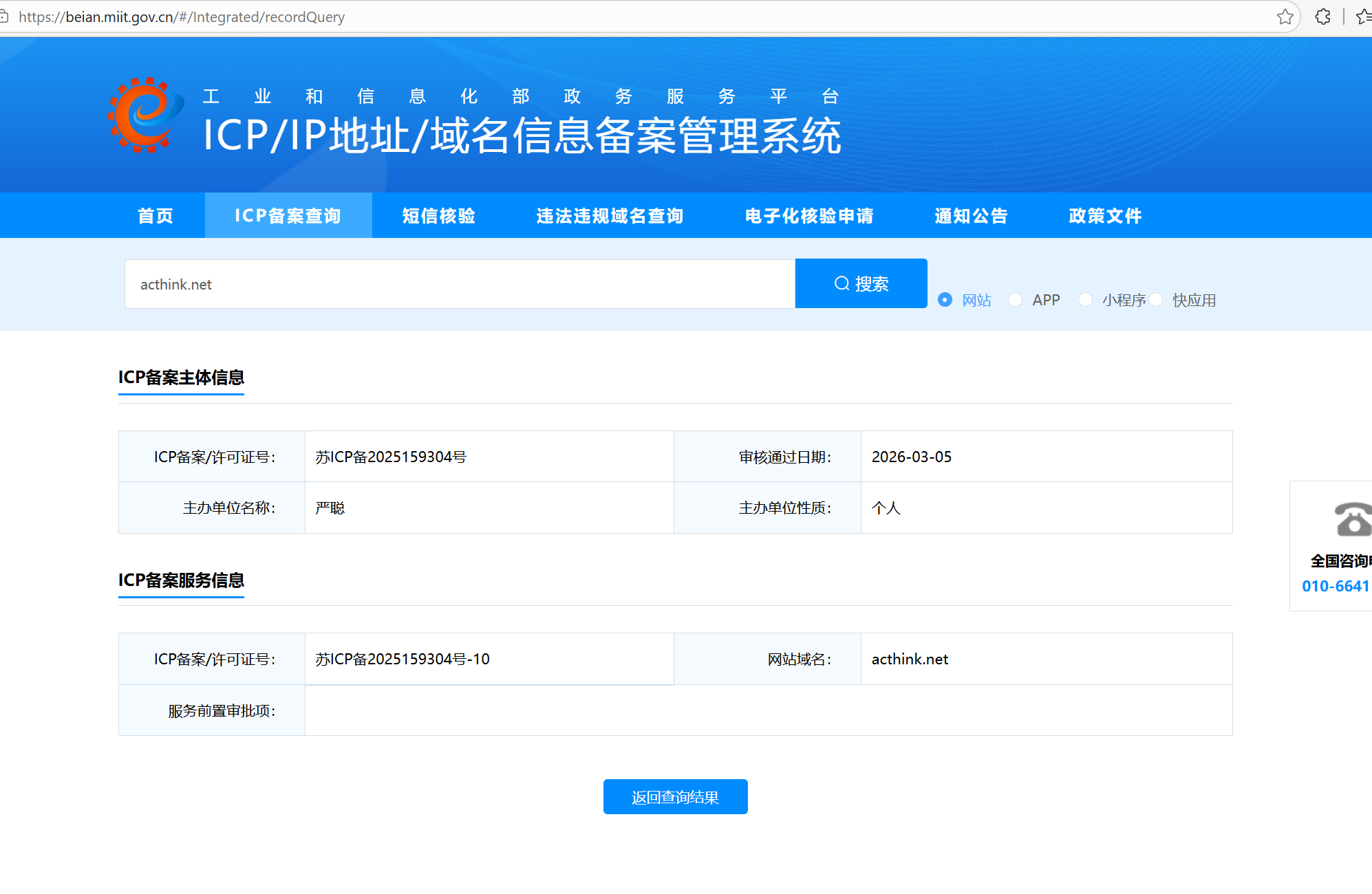Go to the 电子化核验申请 tab
1372x894 pixels.
(x=809, y=216)
